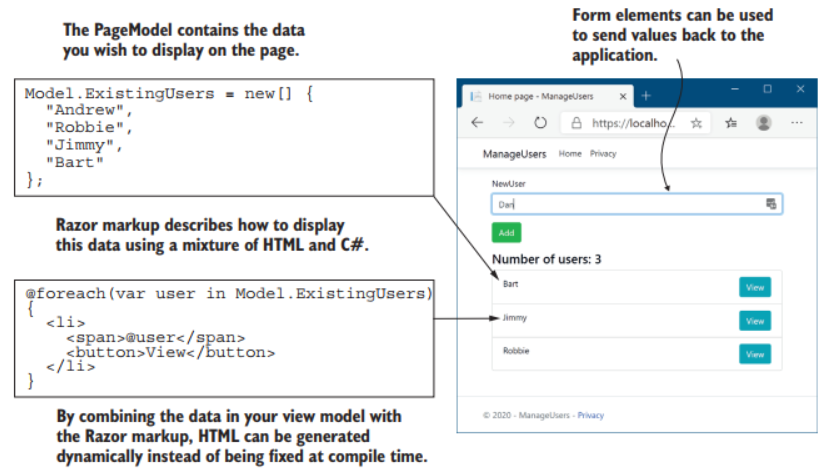Open the favorites list icon
This screenshot has height=469, width=834.
(731, 123)
